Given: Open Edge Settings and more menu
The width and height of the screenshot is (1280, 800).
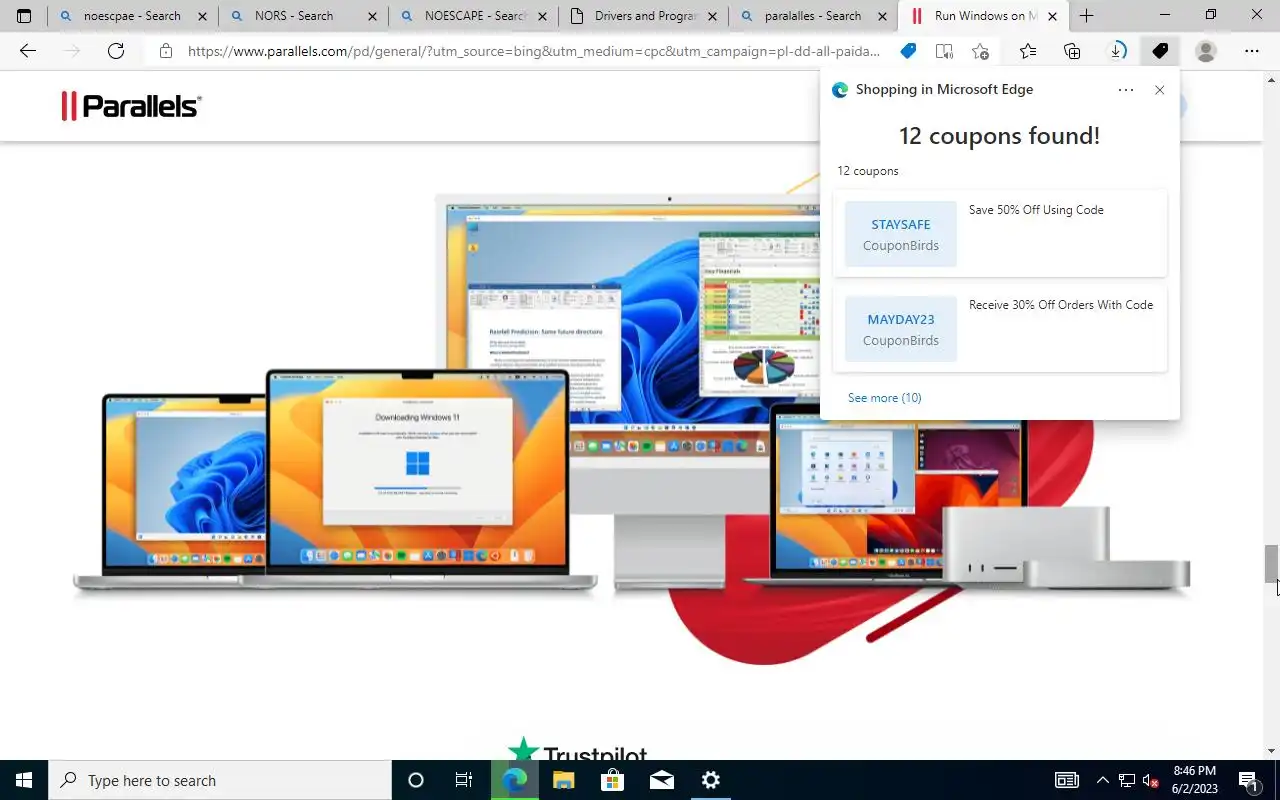Looking at the screenshot, I should point(1252,51).
